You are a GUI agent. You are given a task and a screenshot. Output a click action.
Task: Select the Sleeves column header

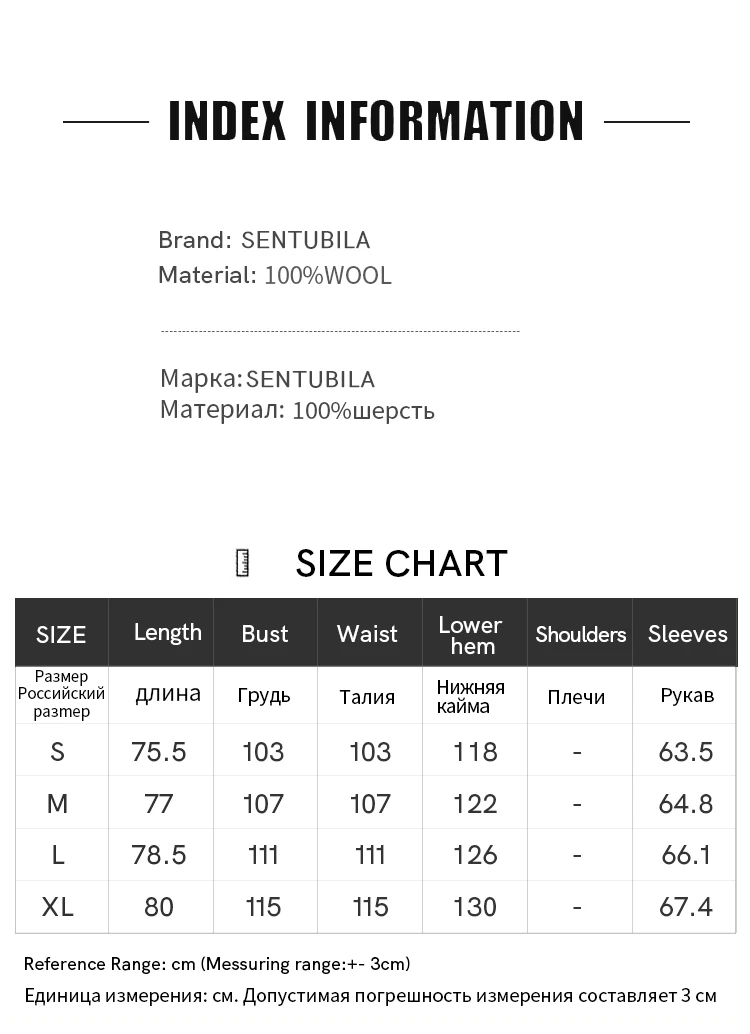[687, 633]
